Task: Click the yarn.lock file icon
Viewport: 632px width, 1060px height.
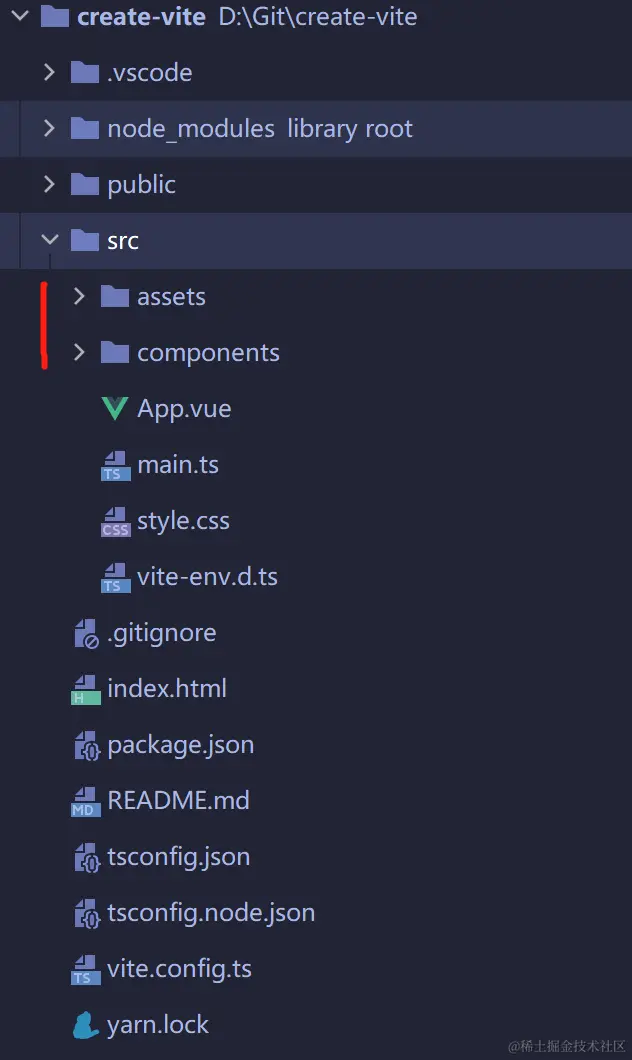Action: click(x=86, y=1025)
